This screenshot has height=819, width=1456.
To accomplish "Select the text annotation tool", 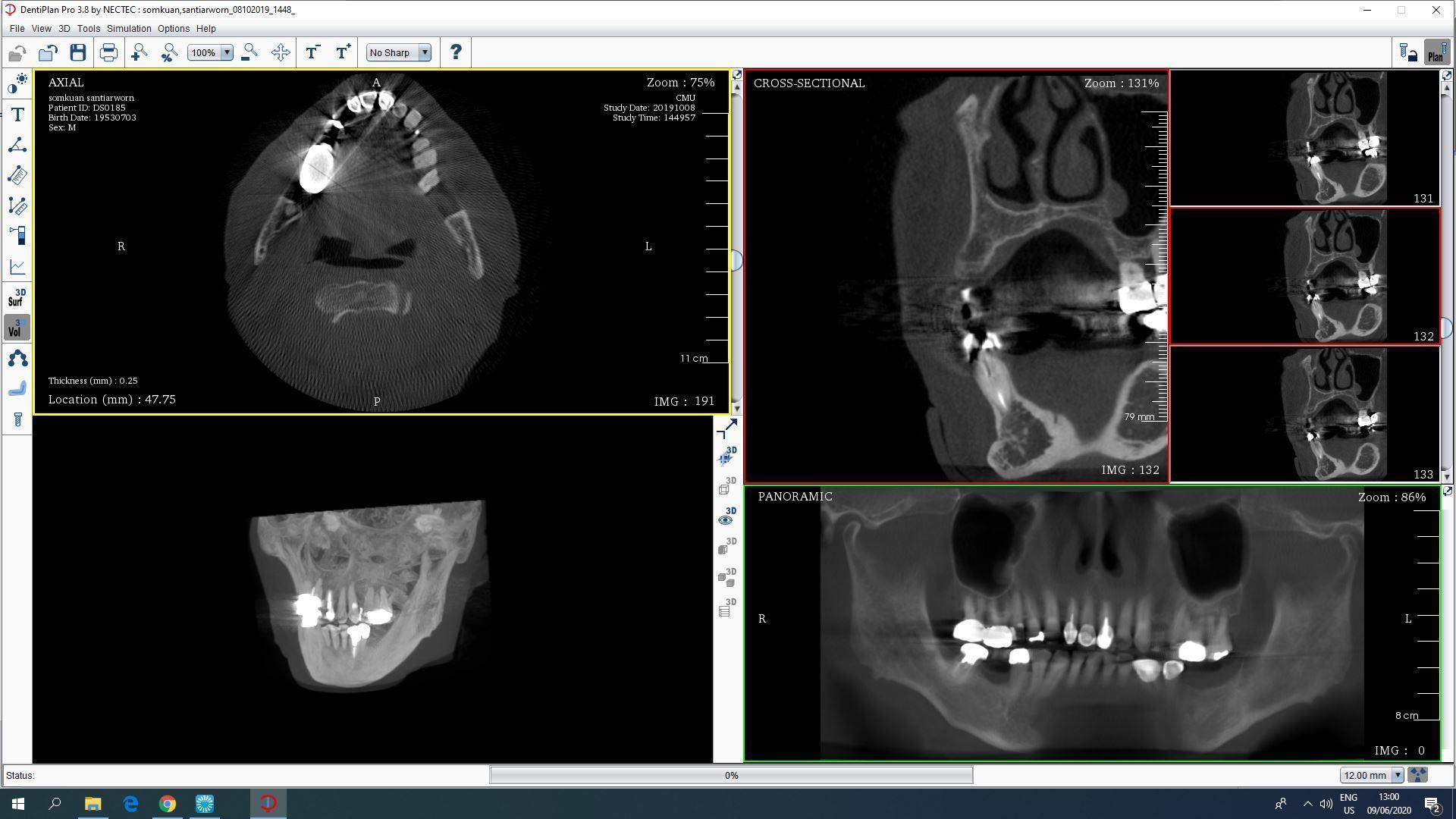I will coord(17,115).
